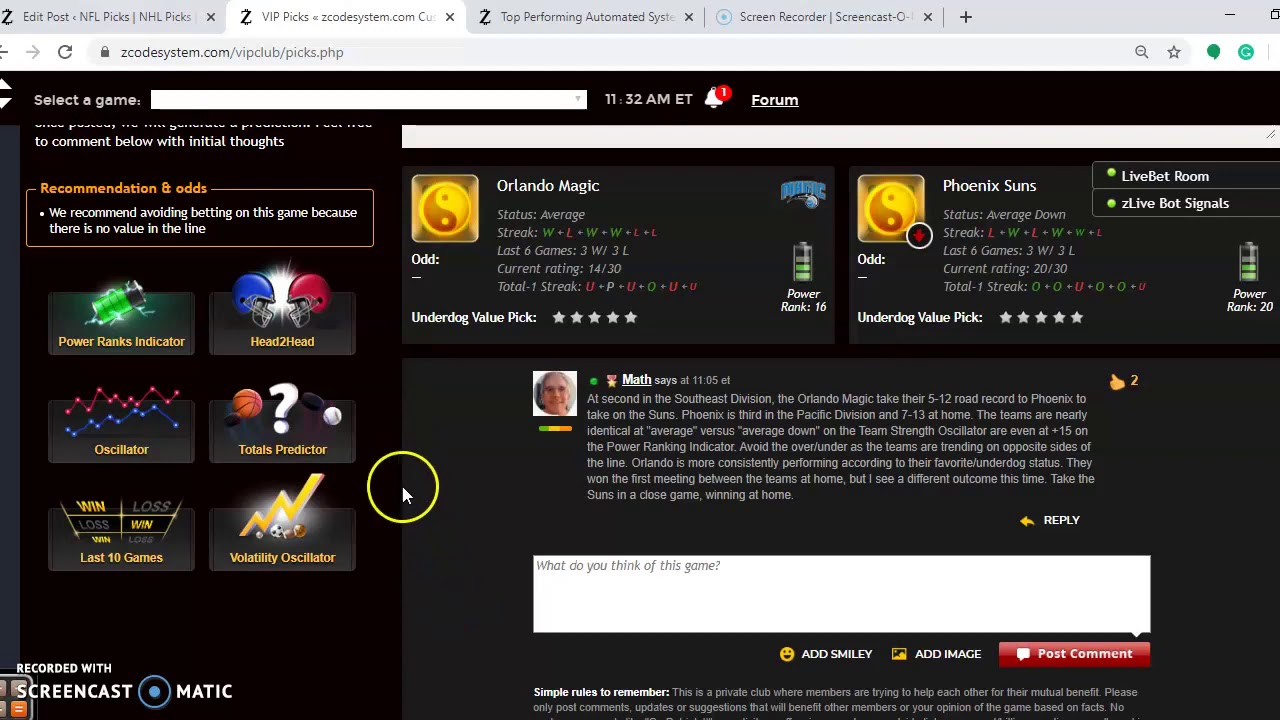Viewport: 1280px width, 720px height.
Task: Close the VIP Picks tab
Action: click(x=450, y=17)
